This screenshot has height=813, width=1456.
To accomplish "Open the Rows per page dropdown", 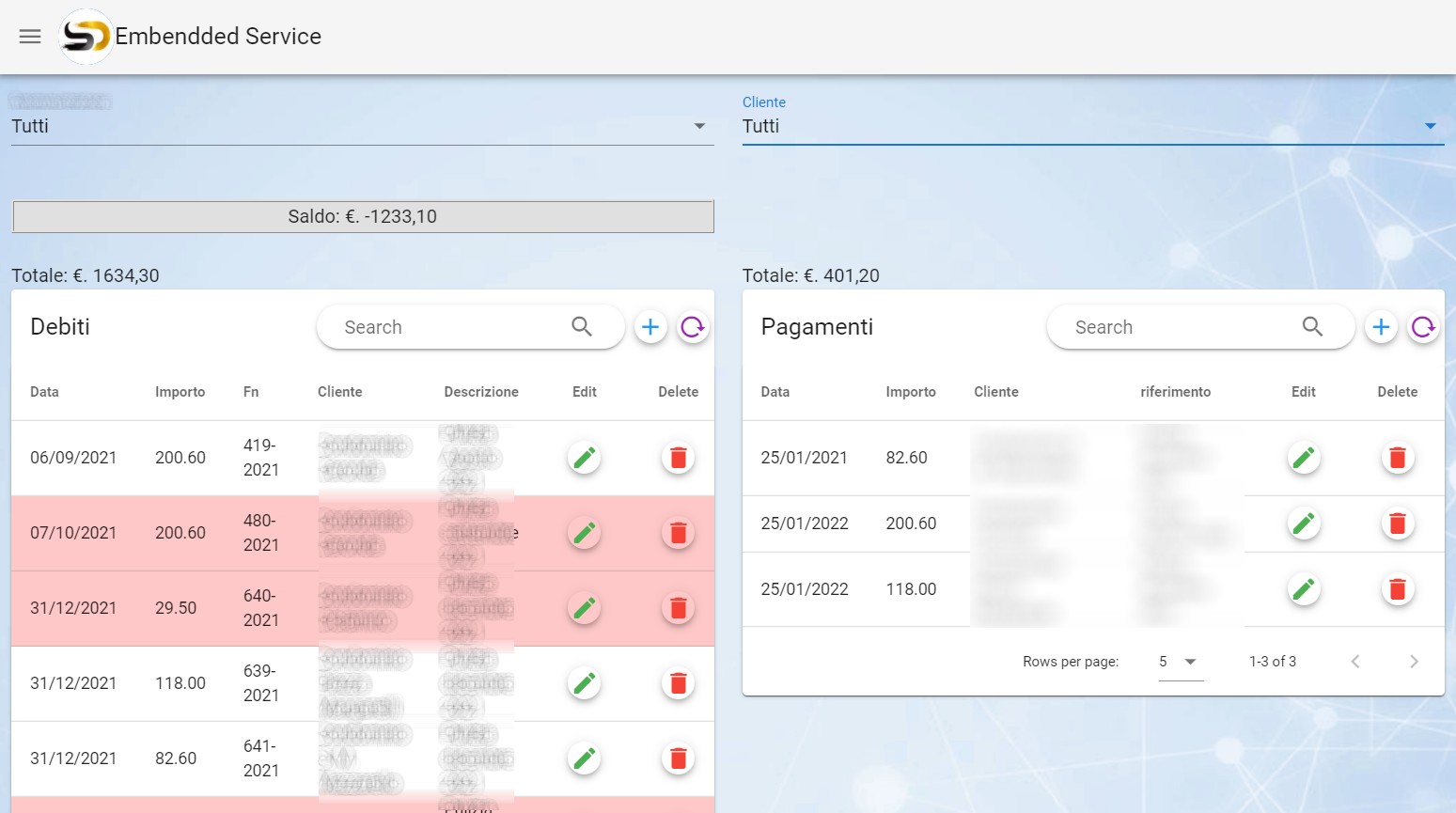I will point(1181,662).
